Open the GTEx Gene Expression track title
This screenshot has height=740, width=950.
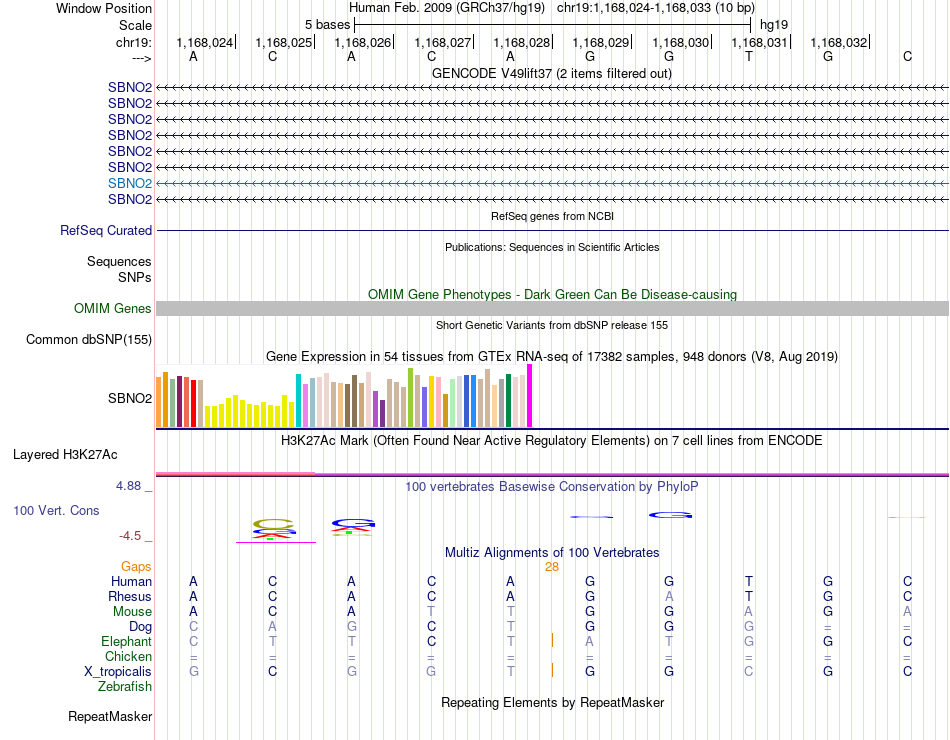pos(552,356)
